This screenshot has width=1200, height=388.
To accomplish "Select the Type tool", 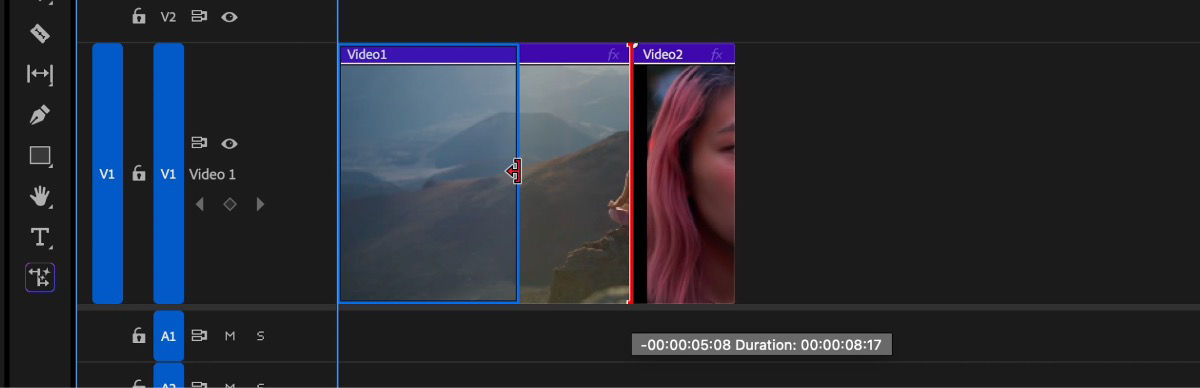I will click(40, 237).
